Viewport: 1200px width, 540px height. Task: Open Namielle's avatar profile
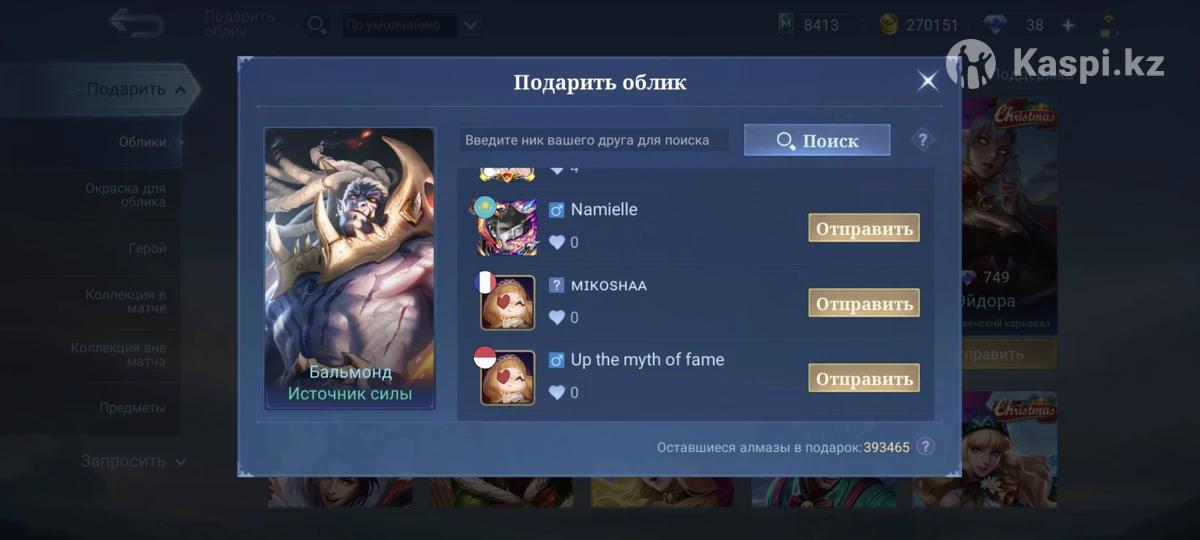click(508, 227)
